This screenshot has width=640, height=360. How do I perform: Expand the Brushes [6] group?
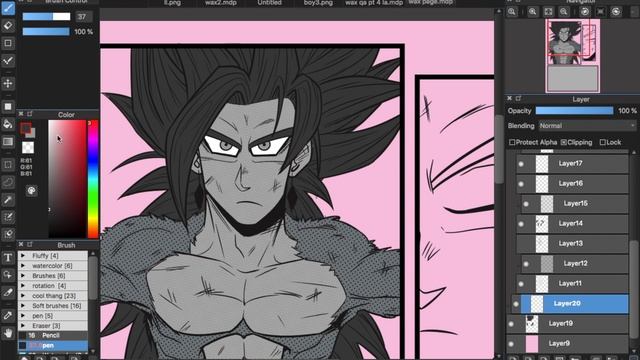pos(23,276)
